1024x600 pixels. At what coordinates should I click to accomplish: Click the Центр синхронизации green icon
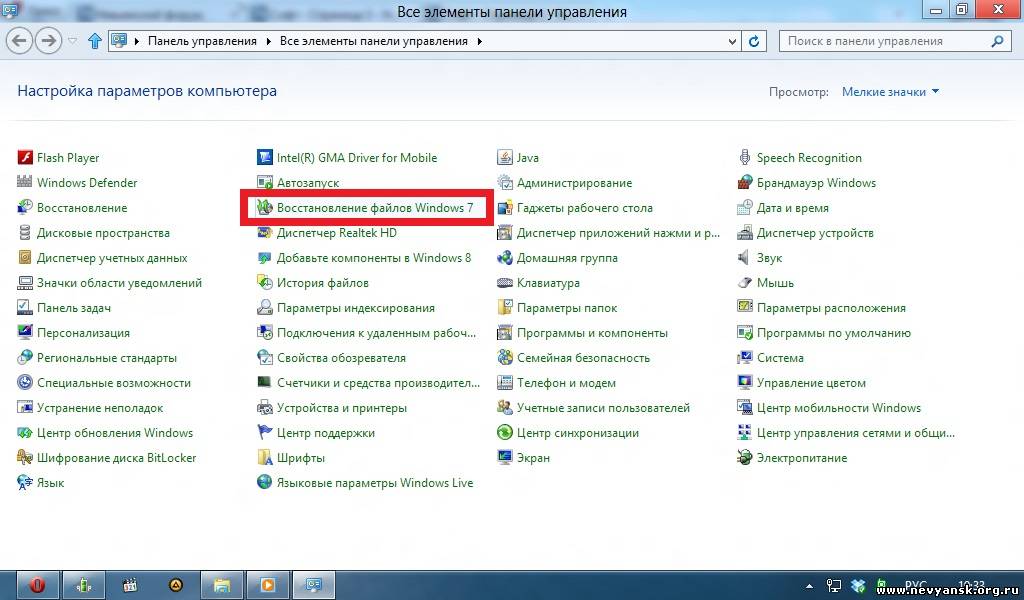pos(505,432)
